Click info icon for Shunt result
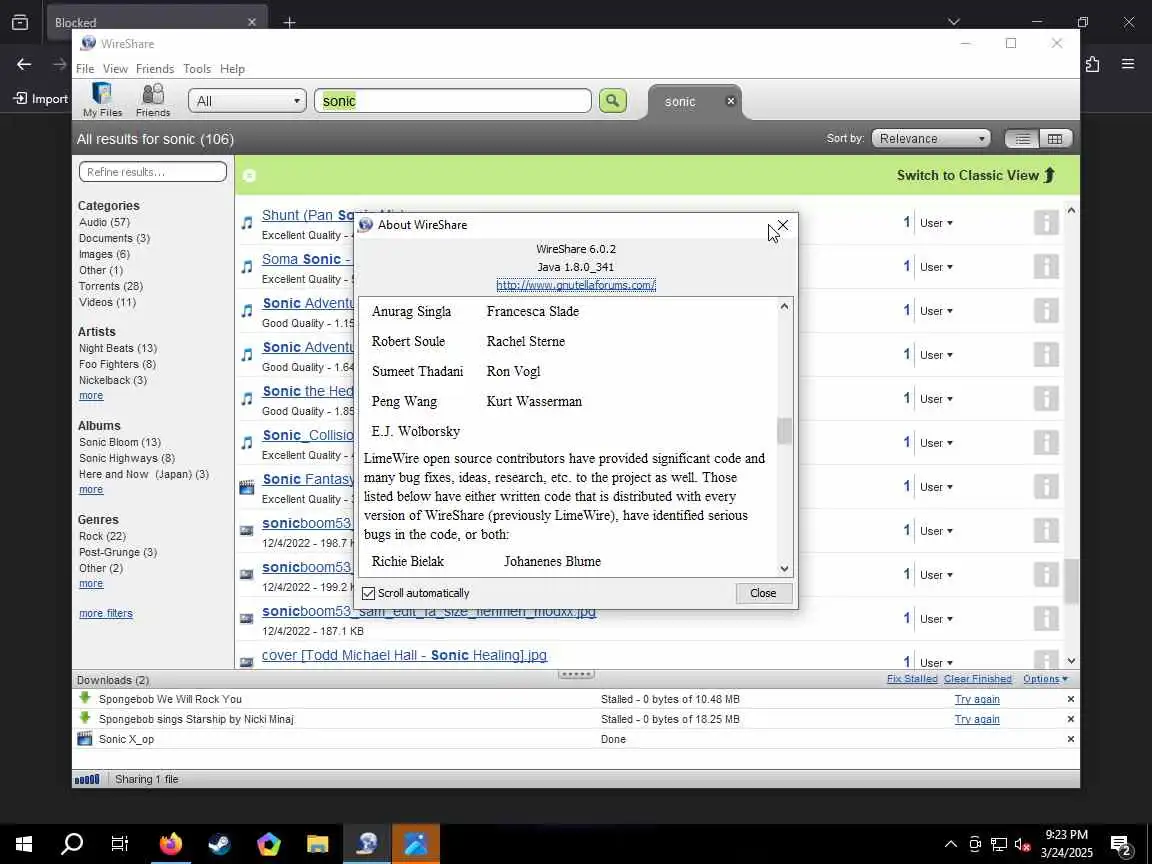 pyautogui.click(x=1046, y=223)
